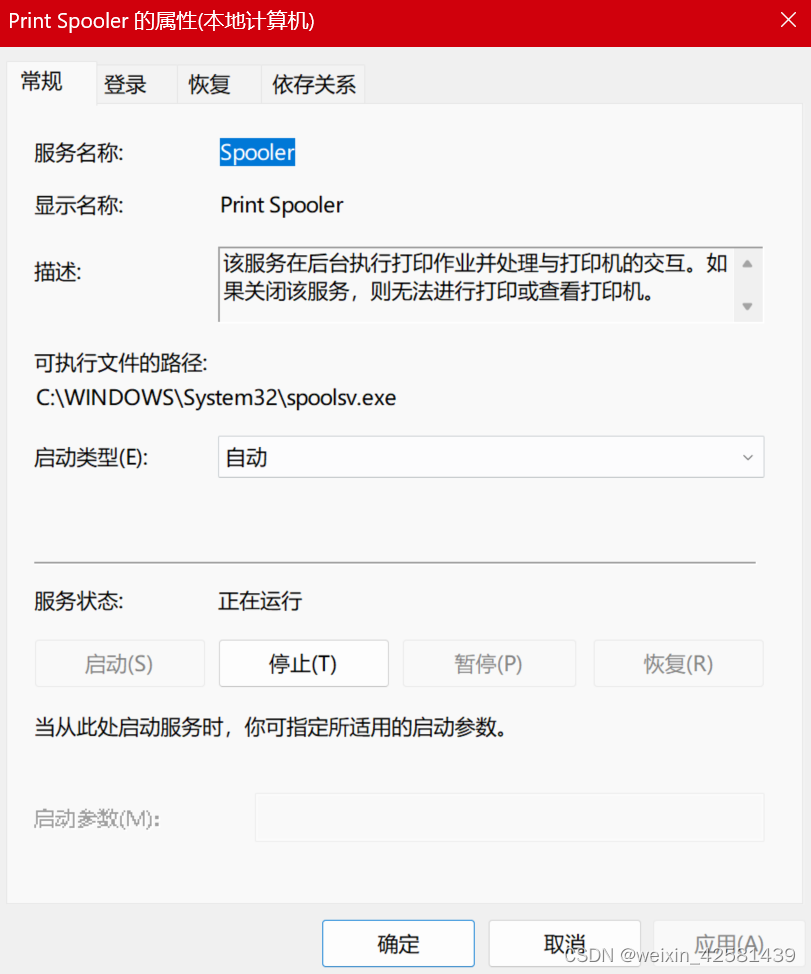Switch to the 依存关系 tab

(x=313, y=84)
